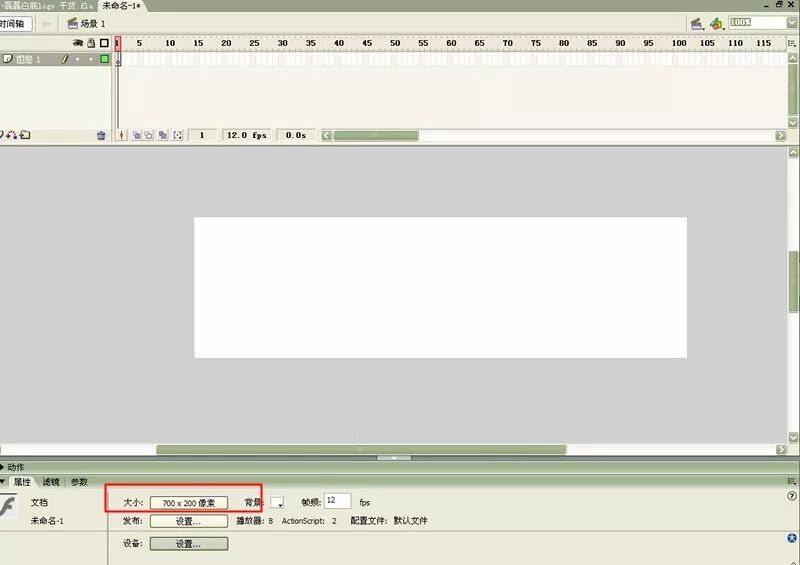
Task: Click the Edit Scene clapperboard icon
Action: tap(695, 23)
